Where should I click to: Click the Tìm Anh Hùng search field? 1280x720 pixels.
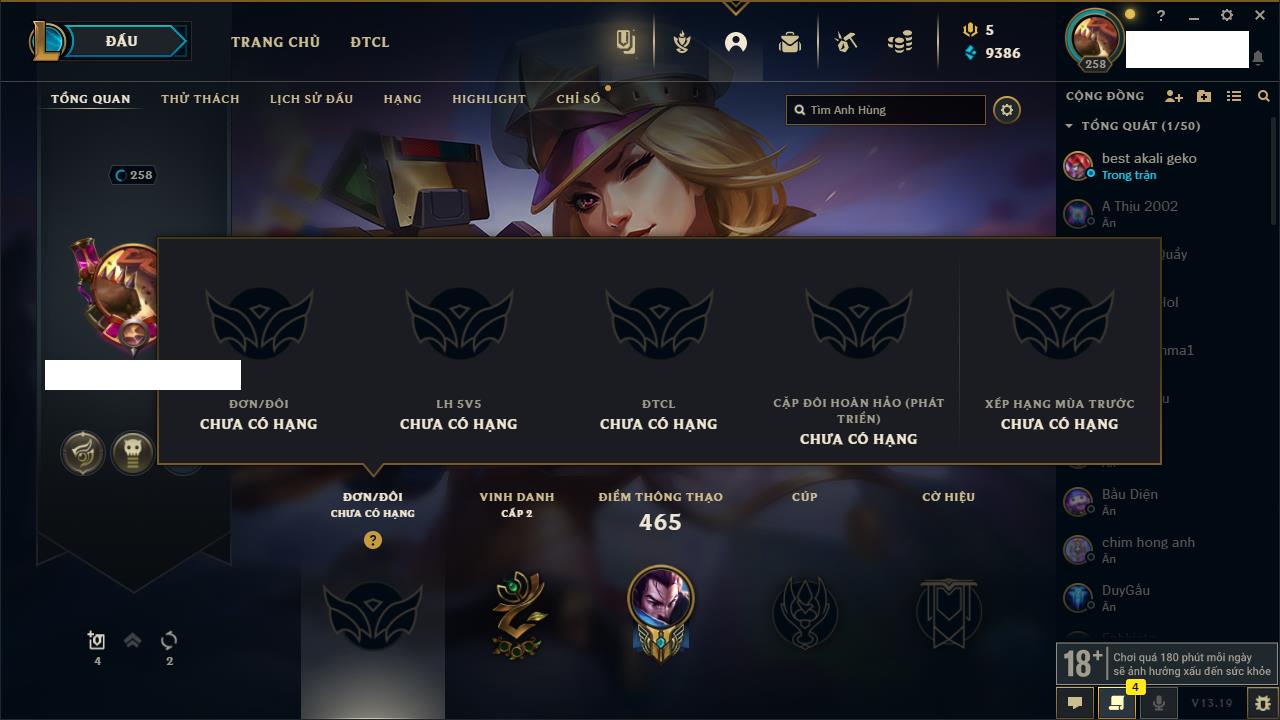coord(886,110)
